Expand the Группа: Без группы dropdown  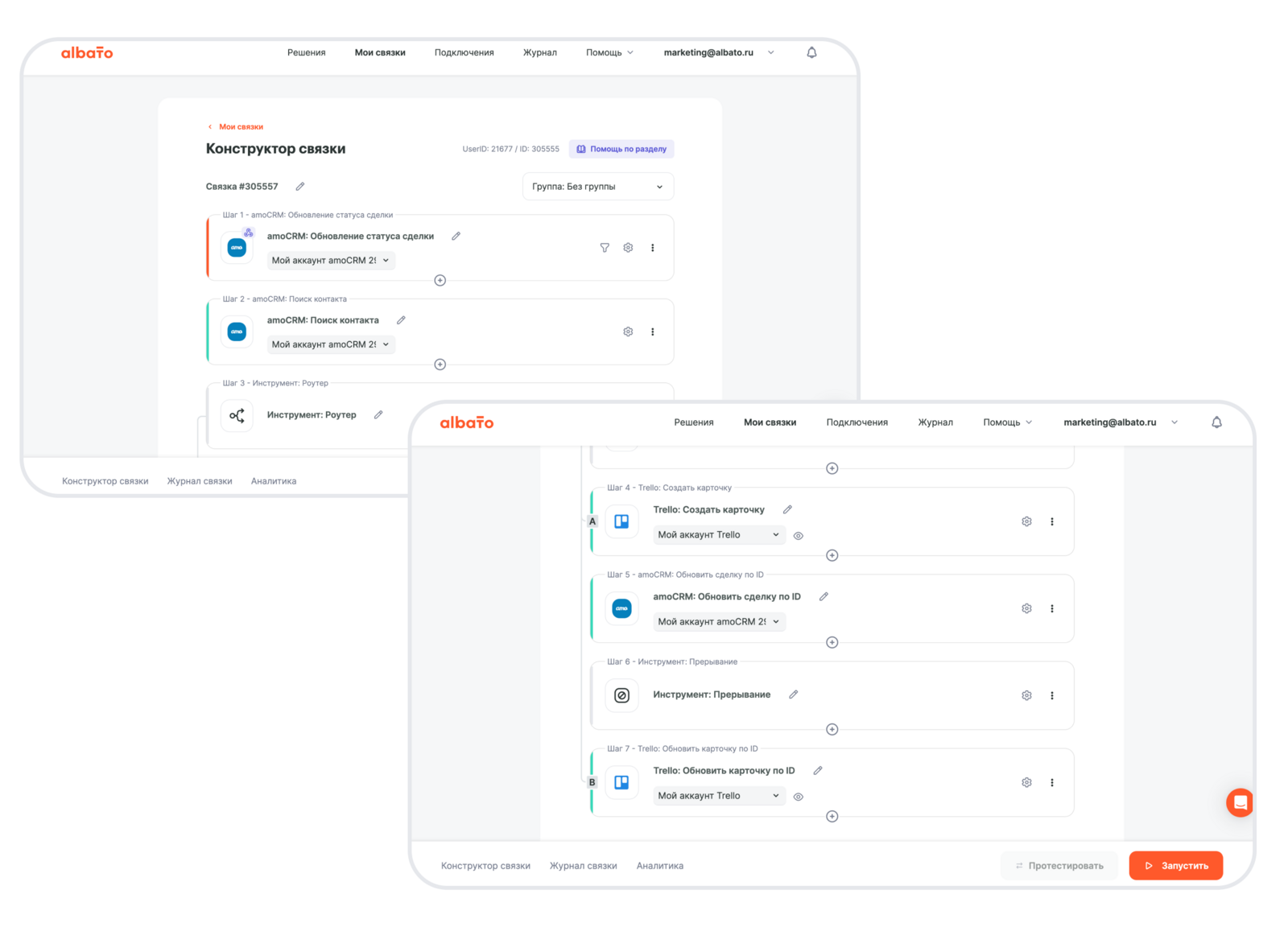click(598, 187)
